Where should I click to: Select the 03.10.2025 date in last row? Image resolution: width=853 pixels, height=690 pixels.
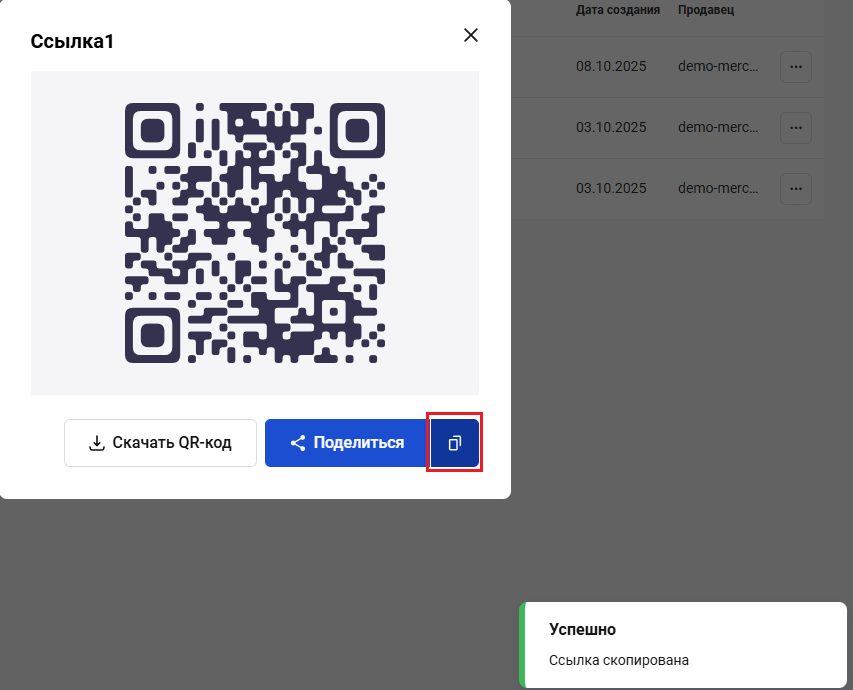pos(611,188)
